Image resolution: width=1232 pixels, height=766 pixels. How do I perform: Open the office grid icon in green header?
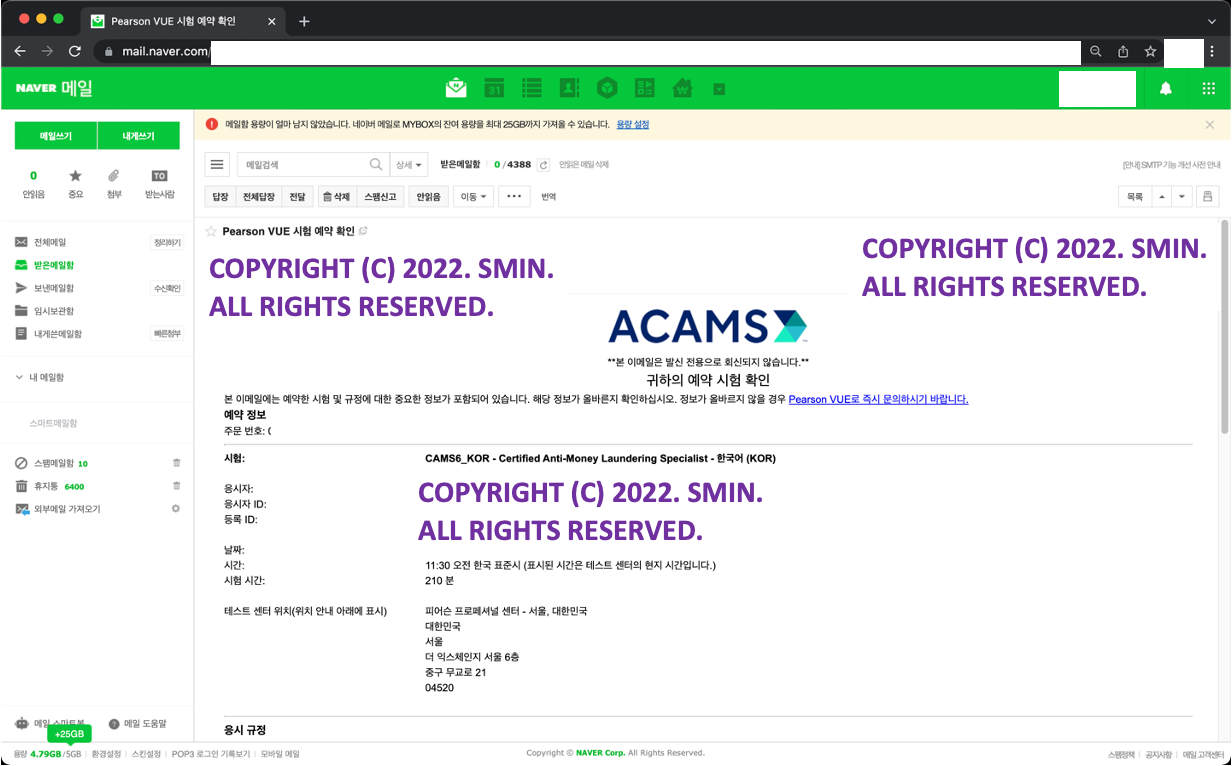pos(645,88)
